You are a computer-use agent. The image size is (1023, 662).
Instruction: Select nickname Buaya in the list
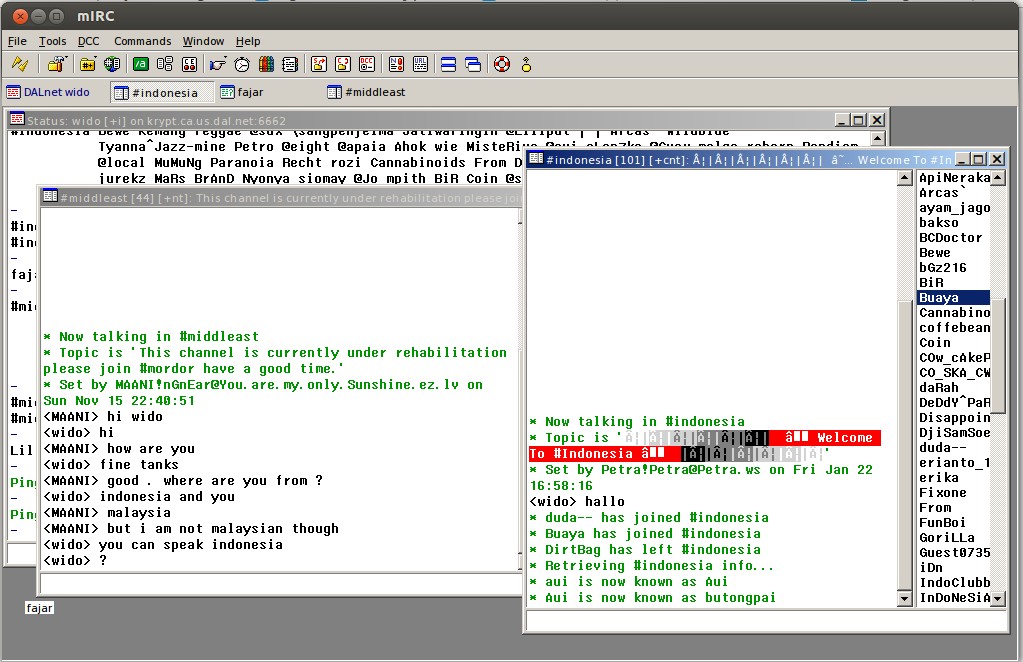[954, 297]
